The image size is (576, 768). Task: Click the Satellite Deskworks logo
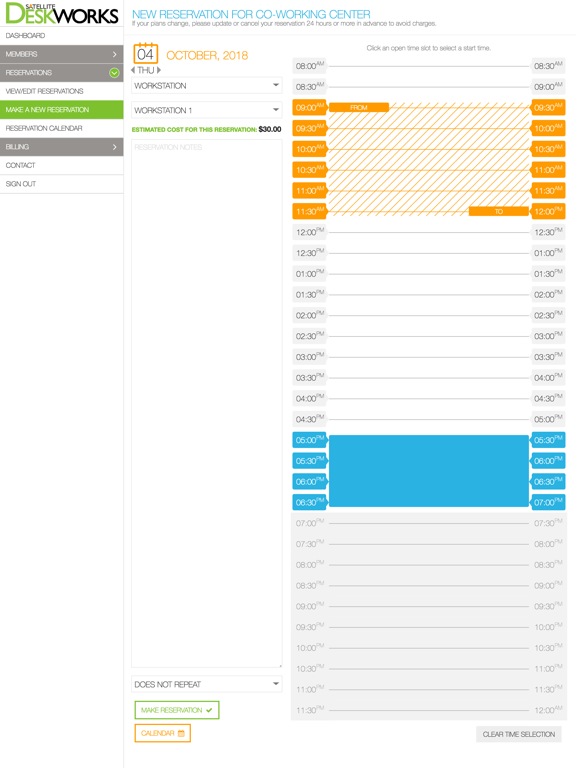[x=62, y=13]
